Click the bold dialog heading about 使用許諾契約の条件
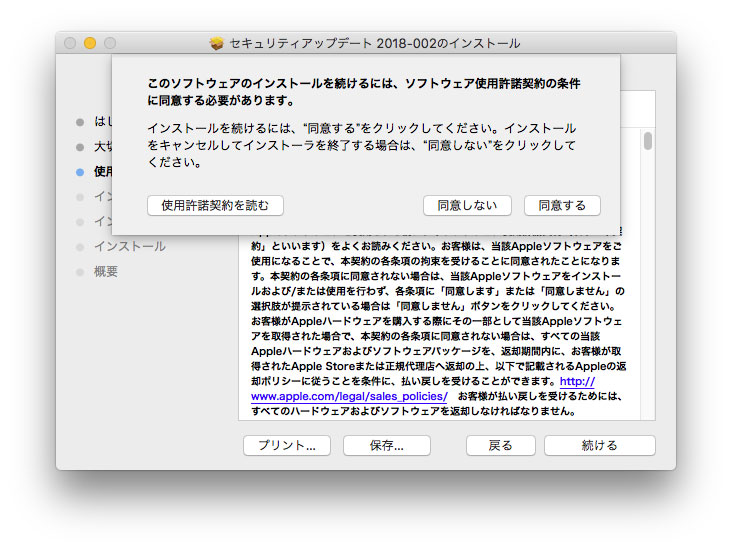This screenshot has height=550, width=732. click(x=364, y=92)
